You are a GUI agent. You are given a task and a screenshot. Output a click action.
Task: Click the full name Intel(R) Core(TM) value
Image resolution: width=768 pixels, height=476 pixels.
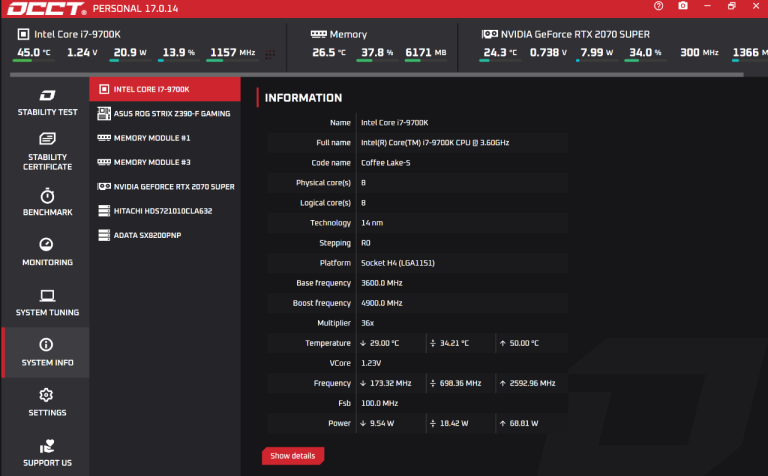435,143
